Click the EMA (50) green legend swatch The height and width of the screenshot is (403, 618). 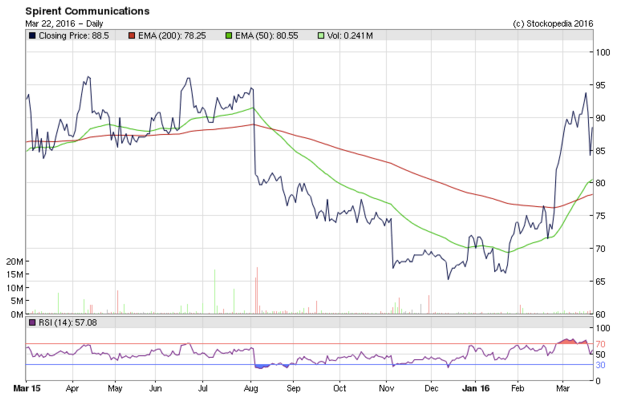tap(229, 36)
